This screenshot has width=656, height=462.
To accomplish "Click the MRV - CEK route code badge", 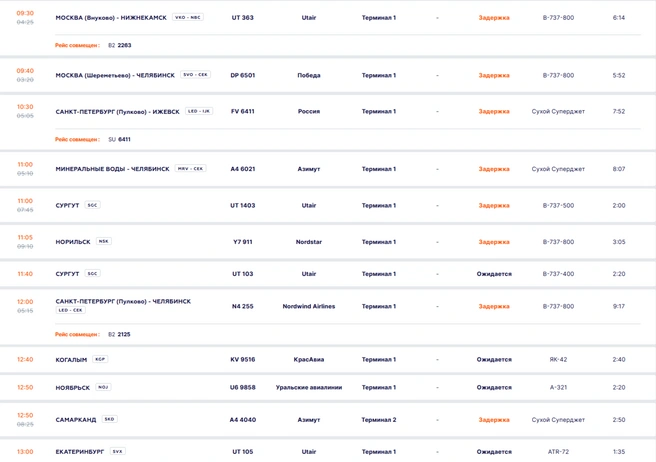I will [190, 168].
